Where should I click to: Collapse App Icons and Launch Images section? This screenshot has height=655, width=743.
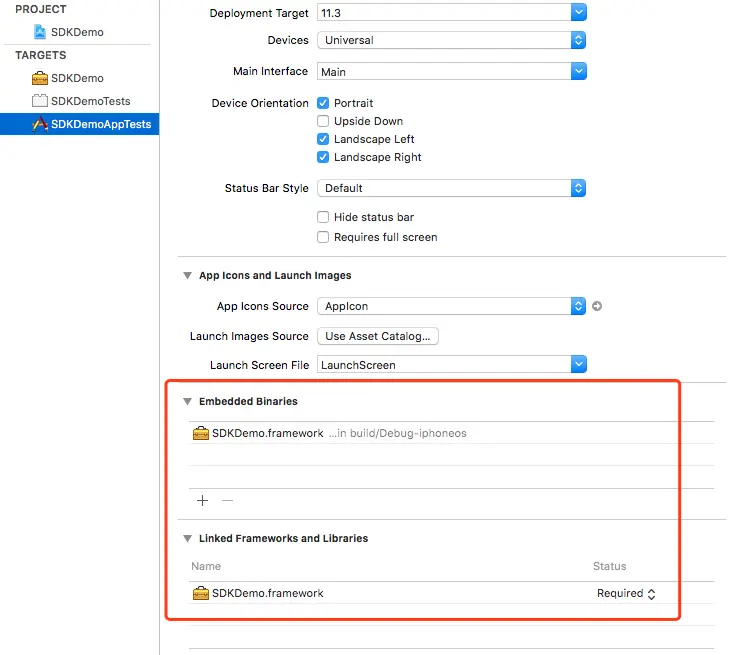click(x=188, y=275)
